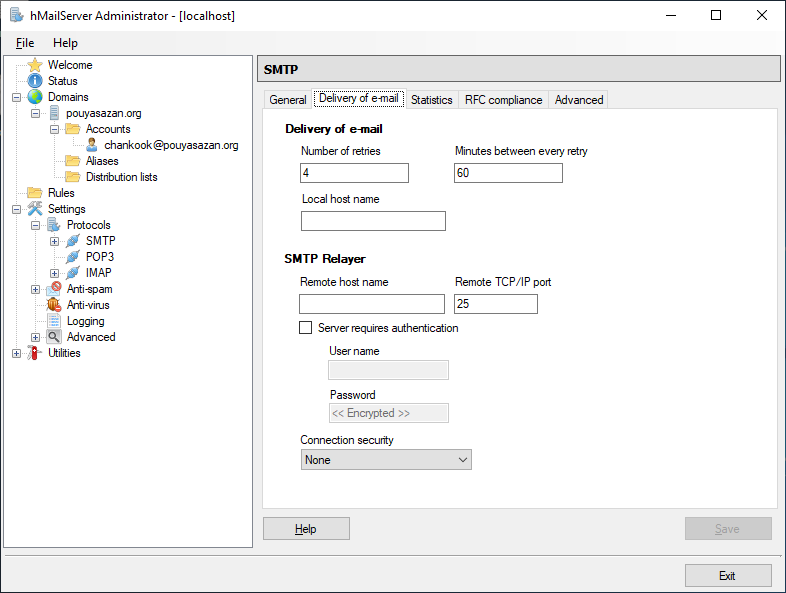Click the Anti-virus bug icon

pyautogui.click(x=54, y=305)
